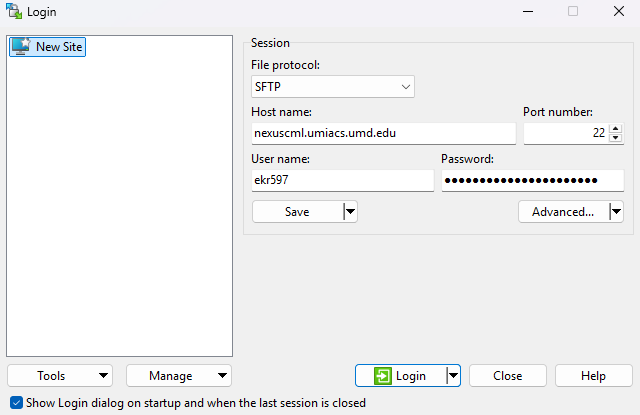
Task: Decrease the port number with down arrow
Action: click(x=615, y=138)
